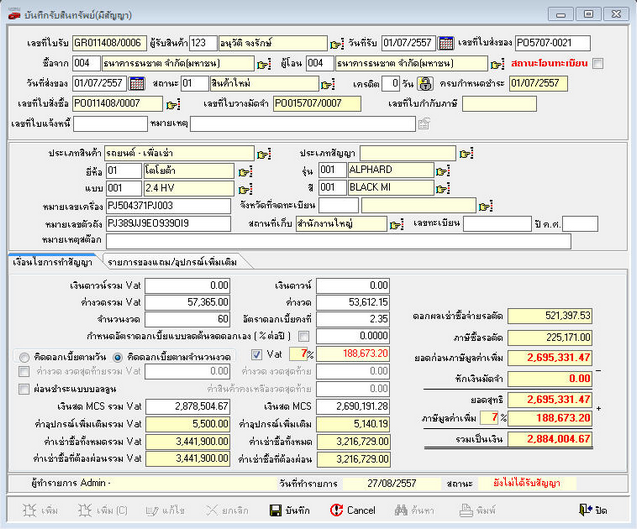637x529 pixels.
Task: Click the padlock icon next to credit days
Action: (425, 84)
